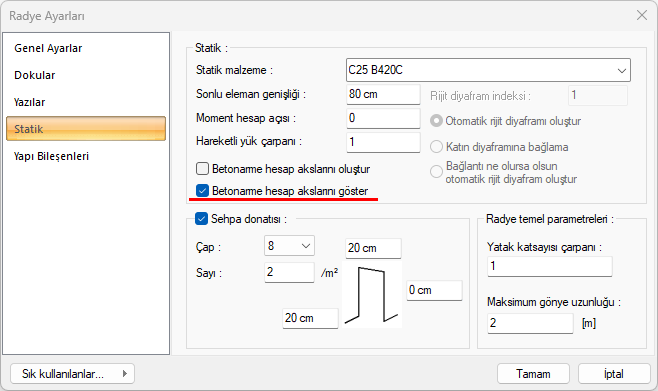Image resolution: width=658 pixels, height=391 pixels.
Task: Click the Sonlu eleman genişliği field
Action: coord(383,94)
